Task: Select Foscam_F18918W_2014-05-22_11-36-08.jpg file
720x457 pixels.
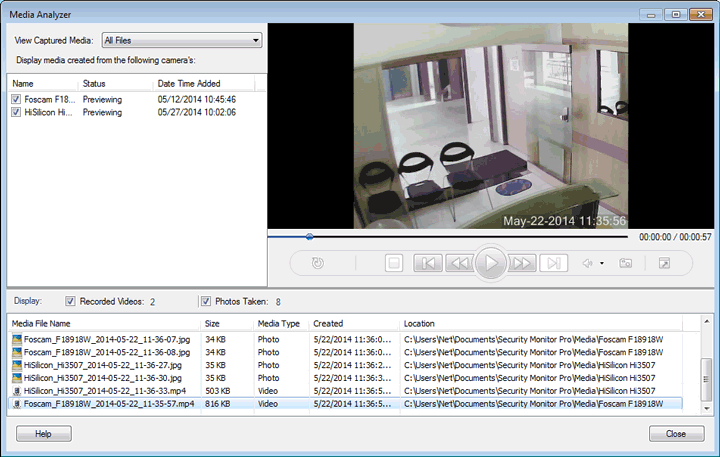Action: coord(345,352)
